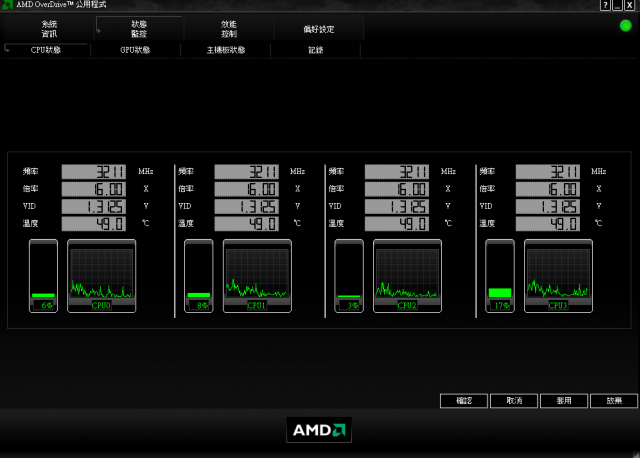Click the 8% CPU1 load bar
Viewport: 640px width, 458px height.
click(x=199, y=276)
